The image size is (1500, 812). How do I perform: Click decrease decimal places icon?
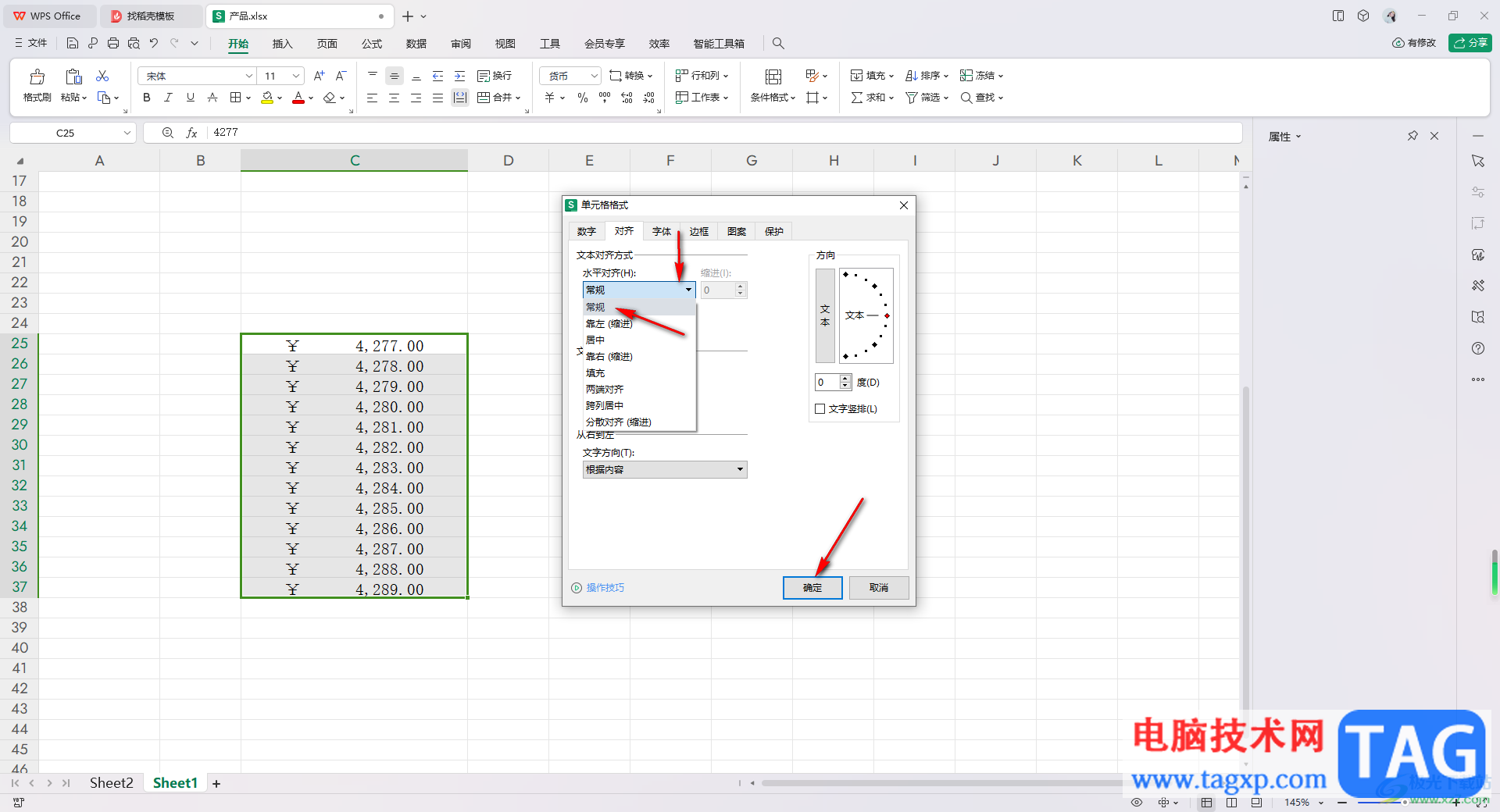click(x=649, y=98)
